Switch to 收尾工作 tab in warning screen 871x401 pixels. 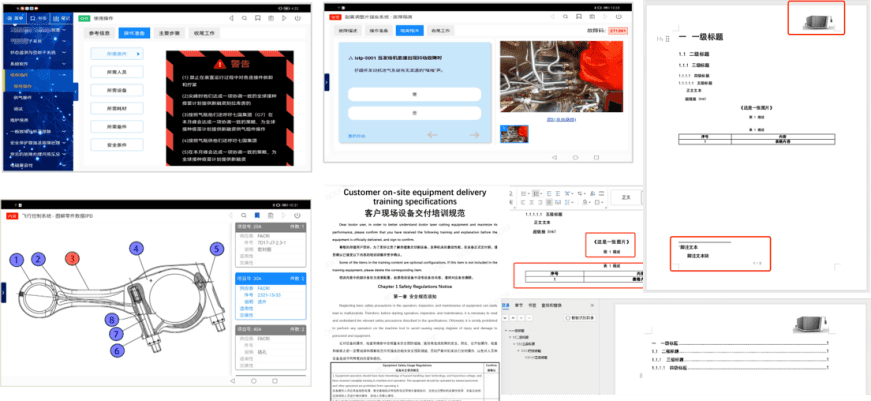[x=204, y=33]
